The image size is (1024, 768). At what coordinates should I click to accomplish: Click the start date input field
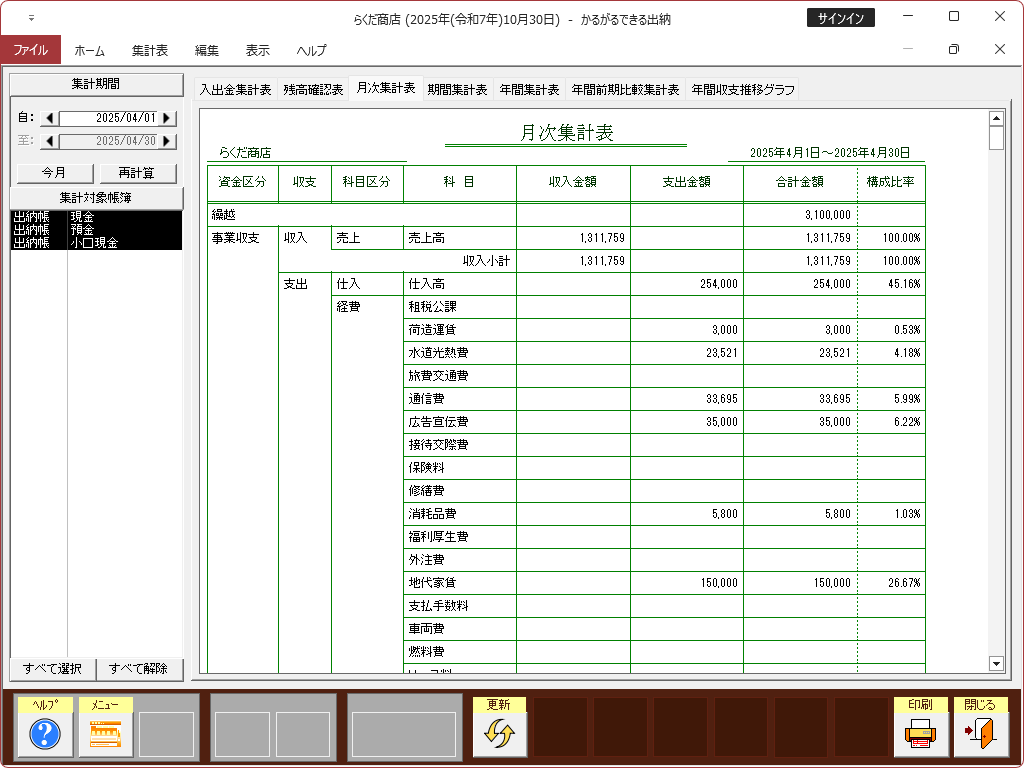click(109, 118)
